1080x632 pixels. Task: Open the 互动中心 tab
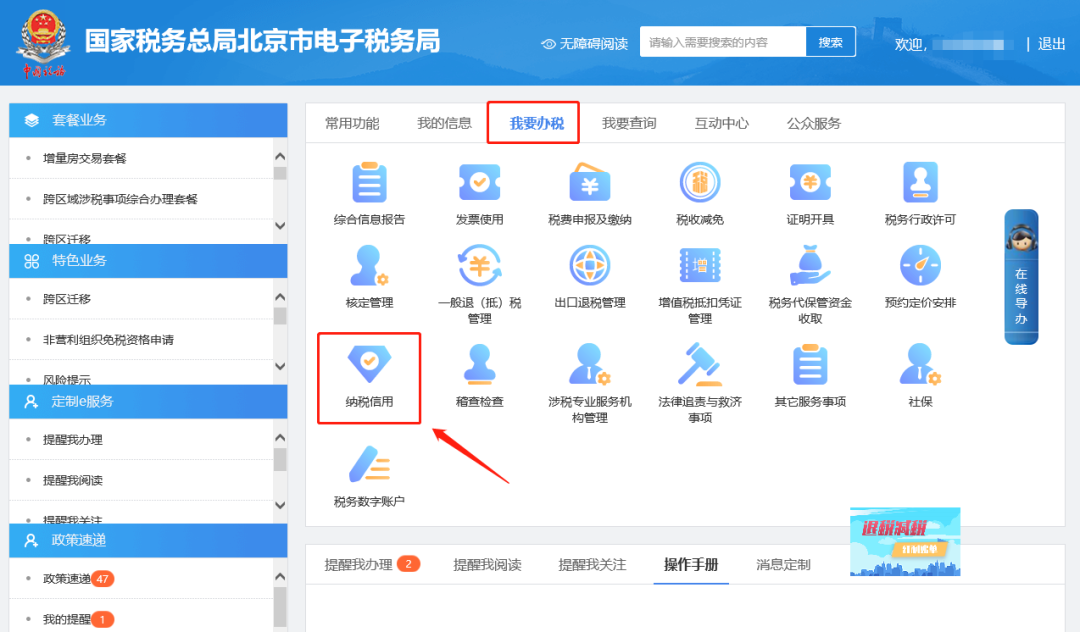[x=721, y=123]
